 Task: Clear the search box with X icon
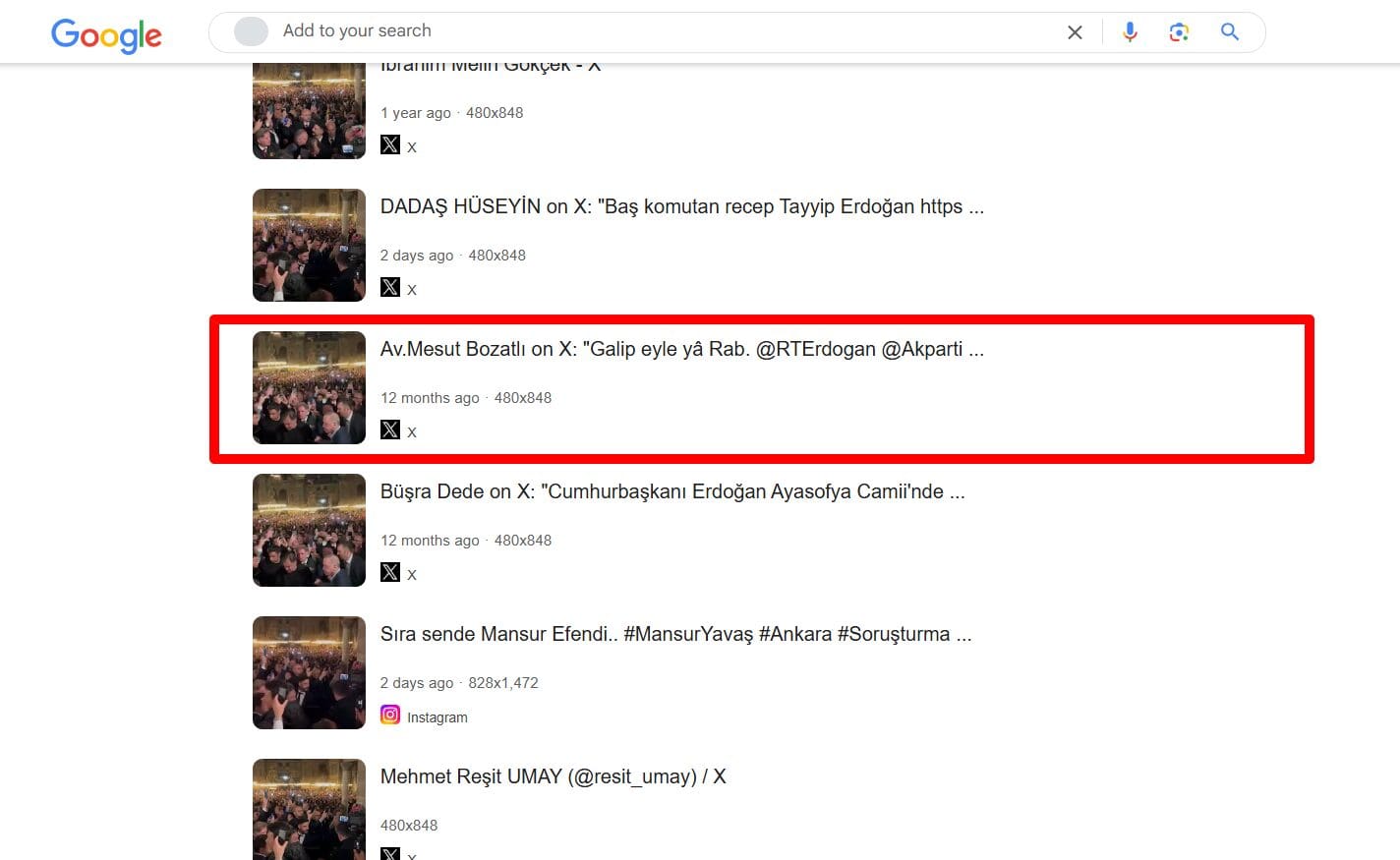point(1075,32)
